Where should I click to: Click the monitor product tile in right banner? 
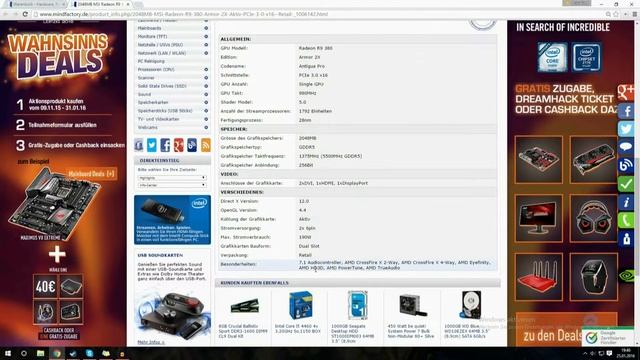[539, 218]
